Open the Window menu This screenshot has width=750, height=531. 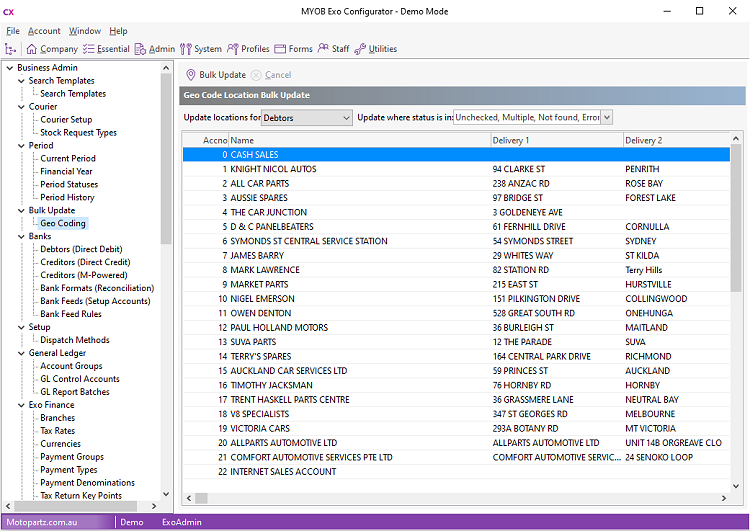pos(85,31)
